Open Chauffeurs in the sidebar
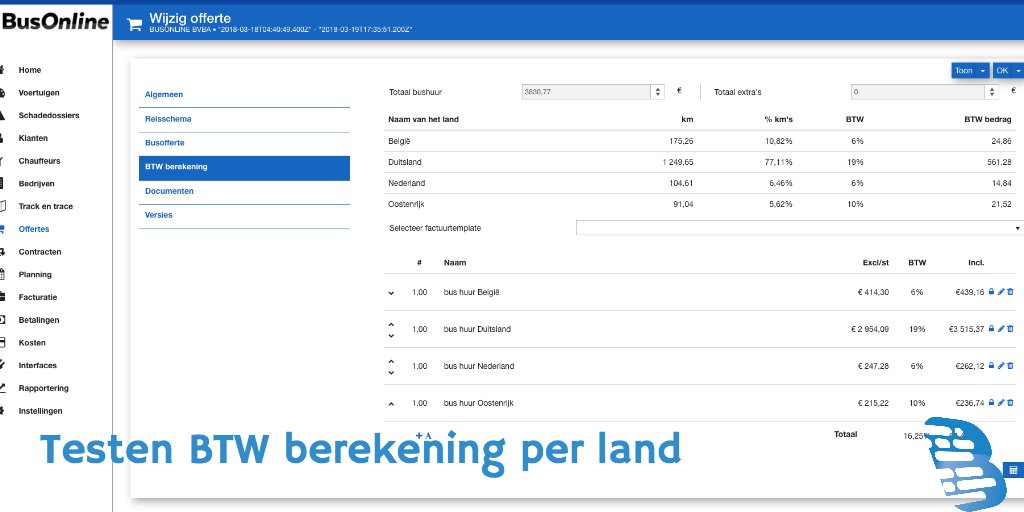This screenshot has width=1024, height=512. (40, 161)
